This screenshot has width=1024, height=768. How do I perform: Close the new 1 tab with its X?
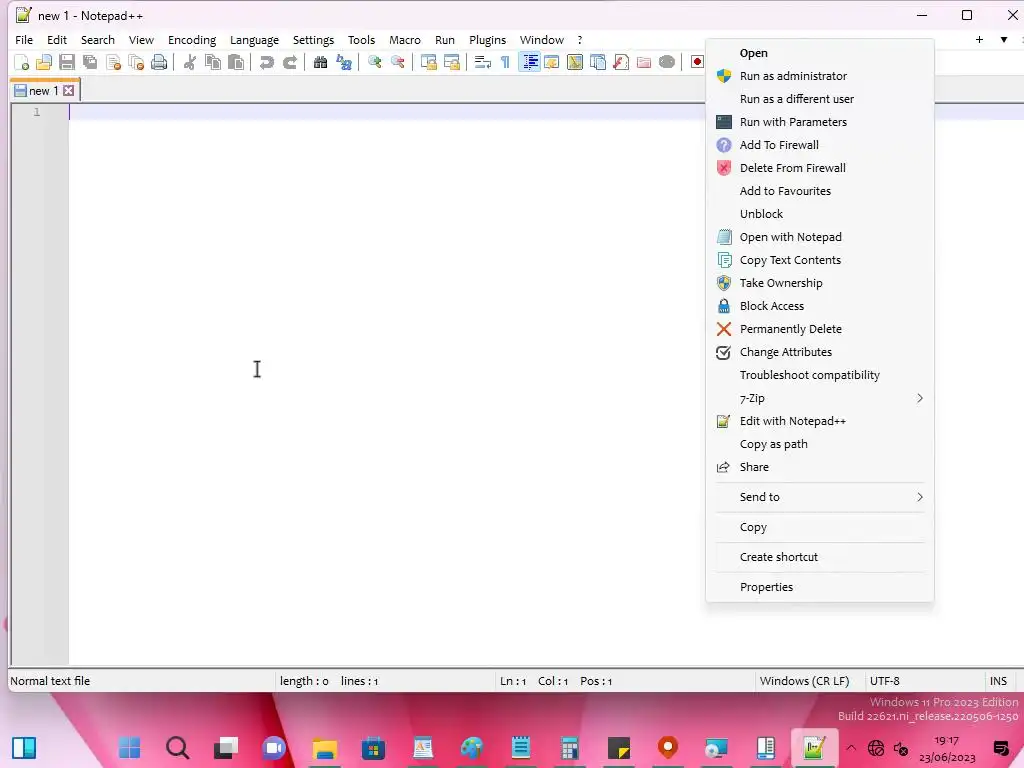click(x=69, y=91)
